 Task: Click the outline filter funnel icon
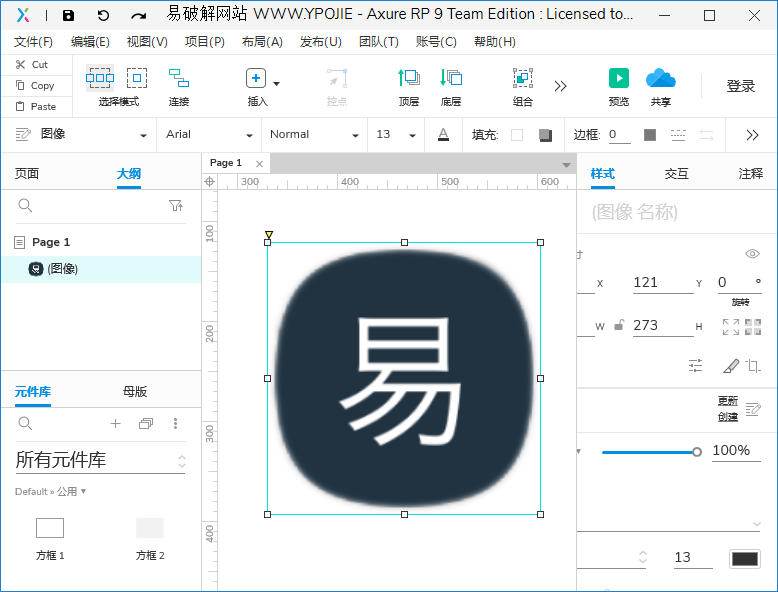pyautogui.click(x=175, y=205)
